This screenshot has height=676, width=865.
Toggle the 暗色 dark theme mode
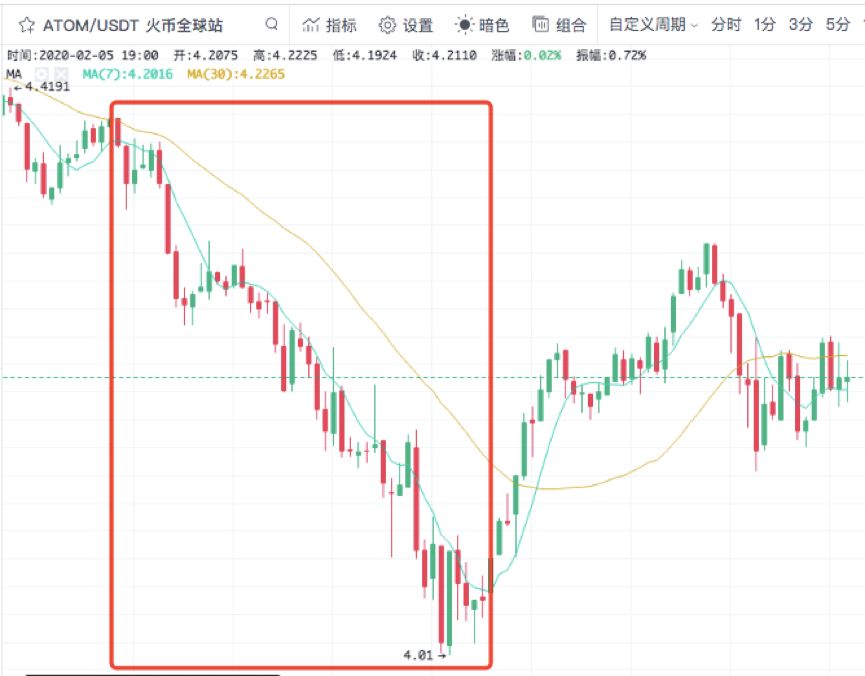[482, 25]
